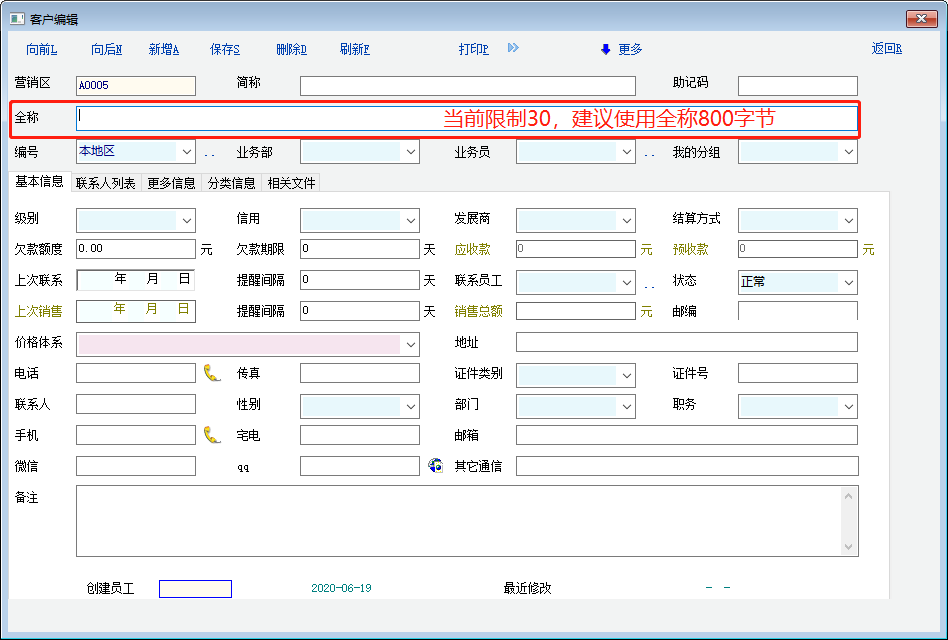This screenshot has width=948, height=640.
Task: Click the down arrow of 备注 scrollbar
Action: pyautogui.click(x=850, y=547)
